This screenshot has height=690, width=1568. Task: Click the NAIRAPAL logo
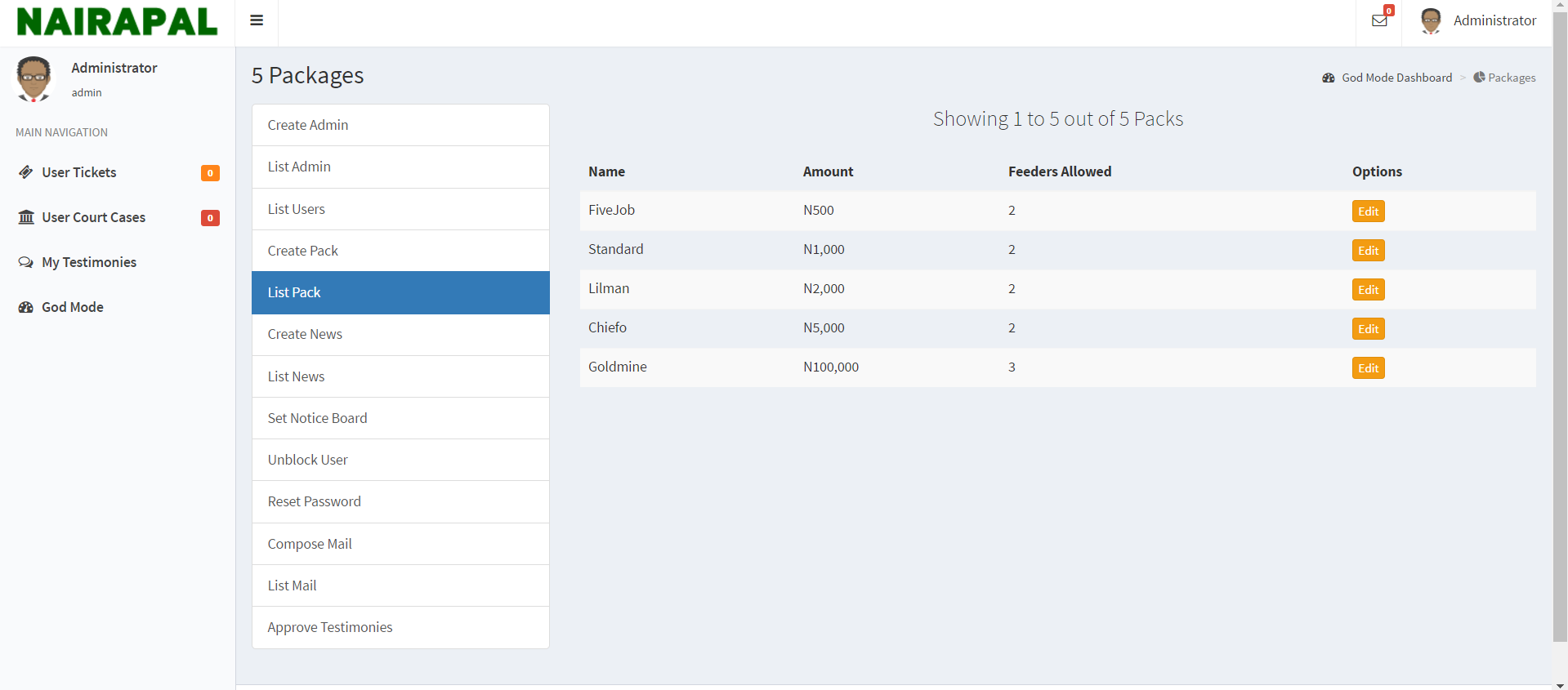coord(117,22)
